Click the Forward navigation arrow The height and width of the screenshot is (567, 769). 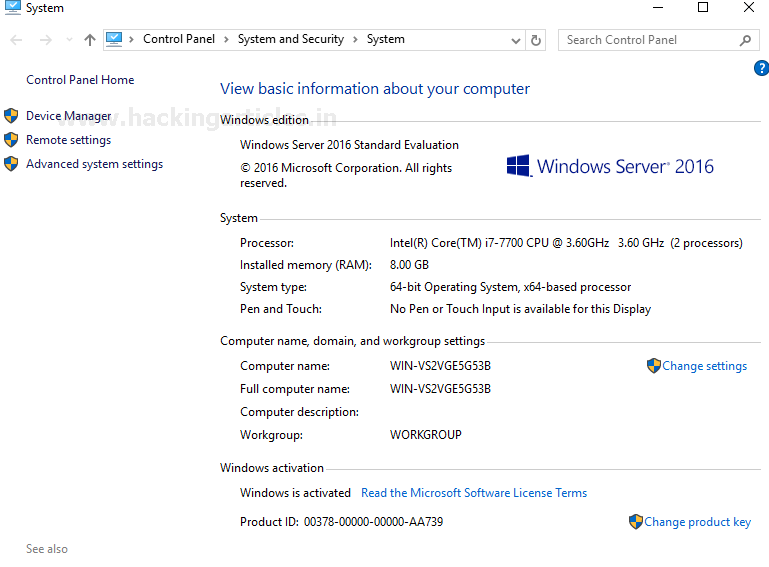click(x=46, y=40)
